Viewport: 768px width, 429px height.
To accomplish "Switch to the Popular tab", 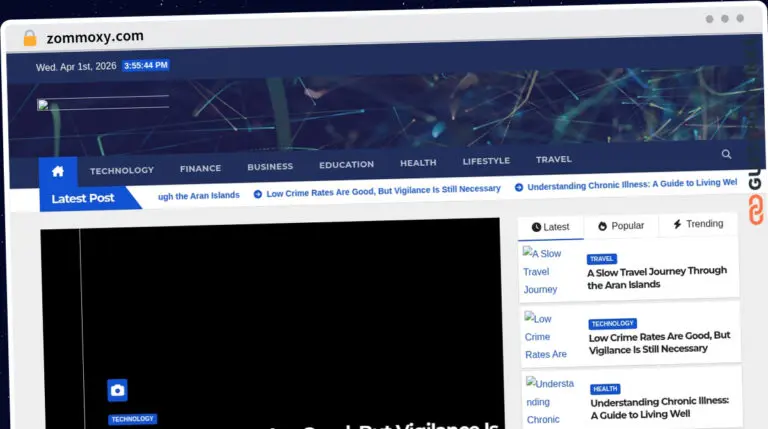I will pyautogui.click(x=621, y=225).
